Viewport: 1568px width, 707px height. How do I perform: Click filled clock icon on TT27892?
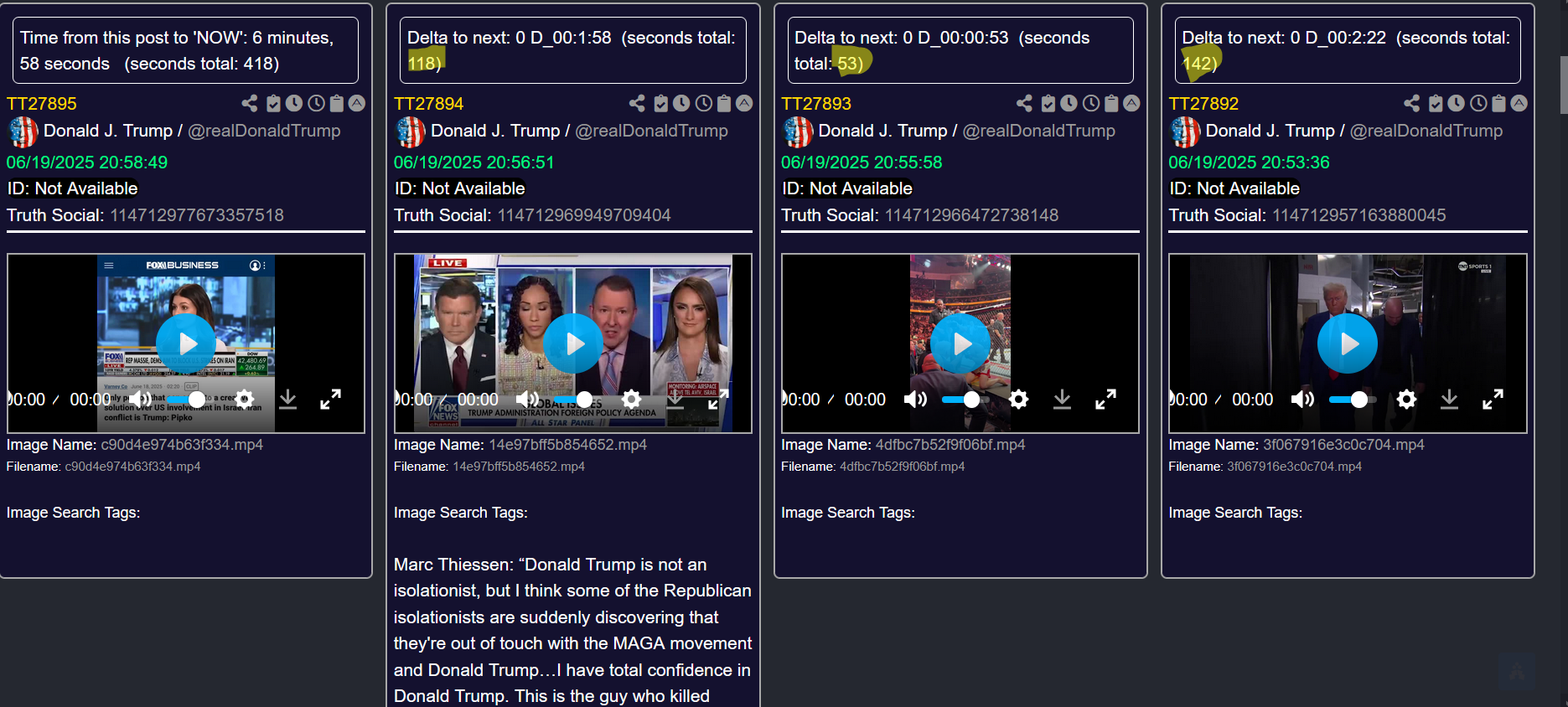pyautogui.click(x=1457, y=103)
